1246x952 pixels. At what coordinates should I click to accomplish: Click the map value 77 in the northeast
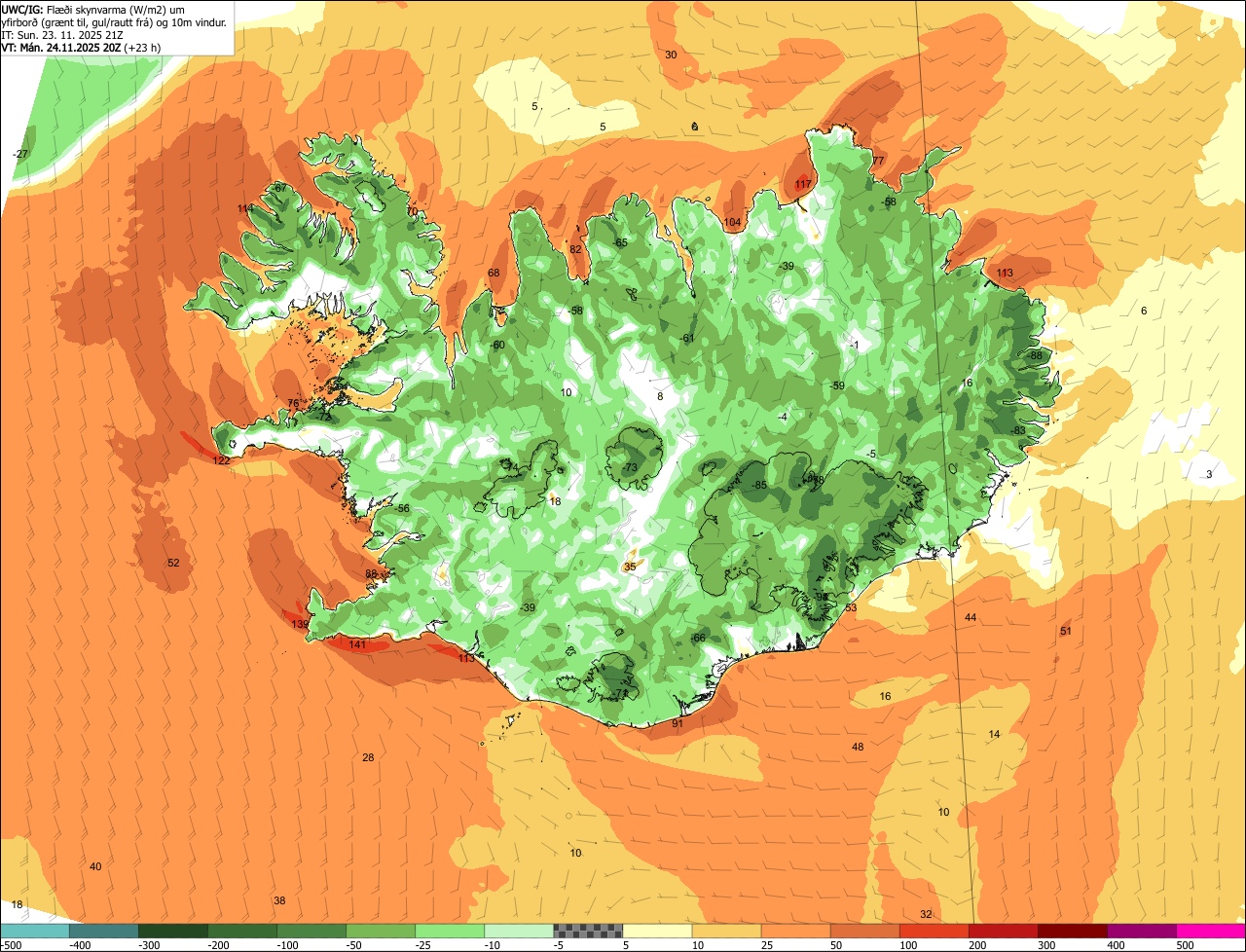pyautogui.click(x=878, y=161)
